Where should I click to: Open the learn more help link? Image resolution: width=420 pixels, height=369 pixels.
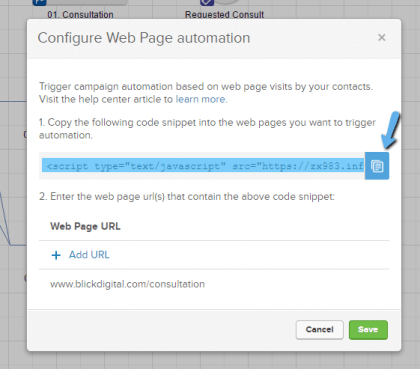[201, 99]
